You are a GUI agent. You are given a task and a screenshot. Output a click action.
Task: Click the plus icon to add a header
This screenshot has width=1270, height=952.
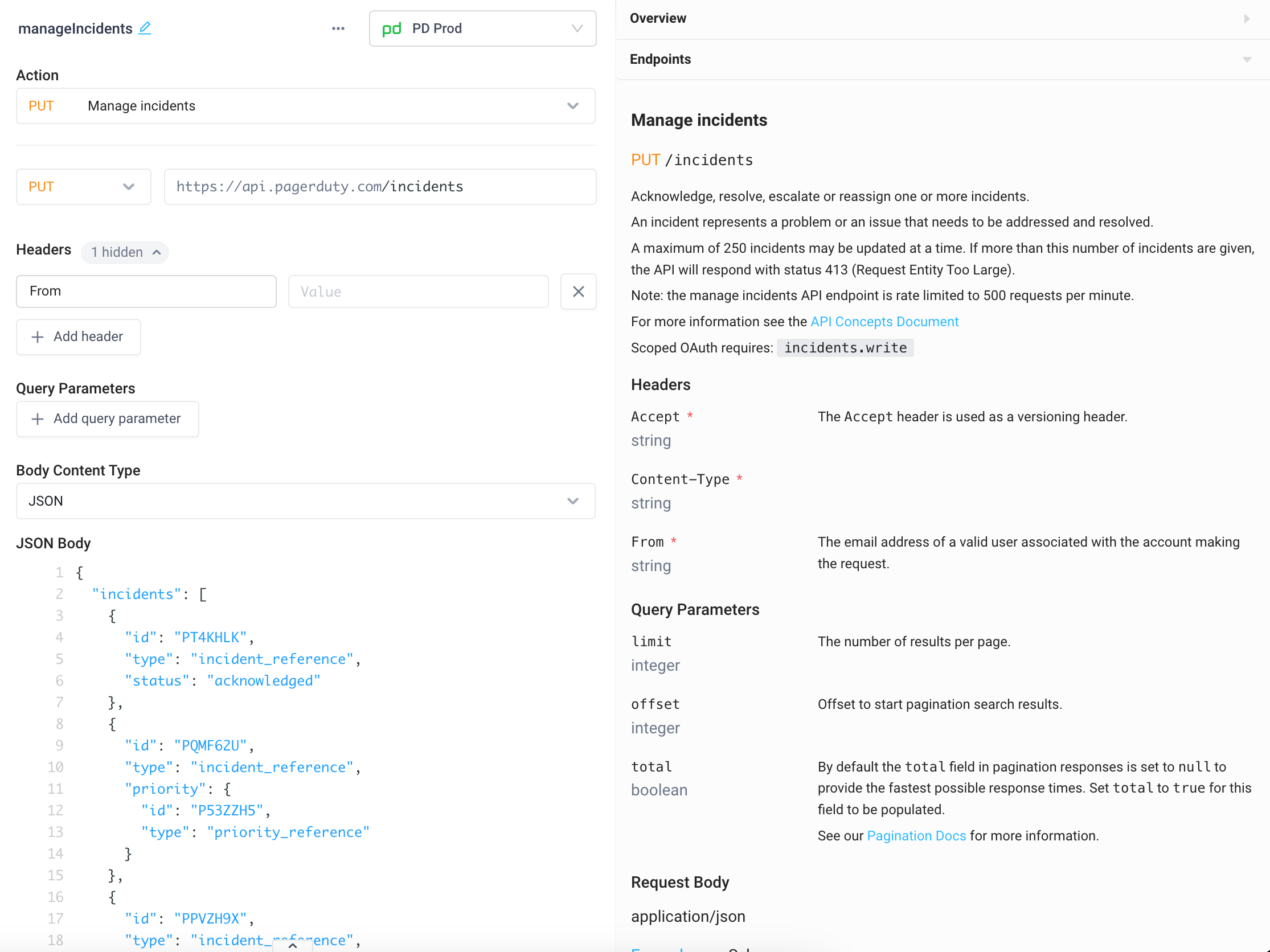click(x=37, y=337)
